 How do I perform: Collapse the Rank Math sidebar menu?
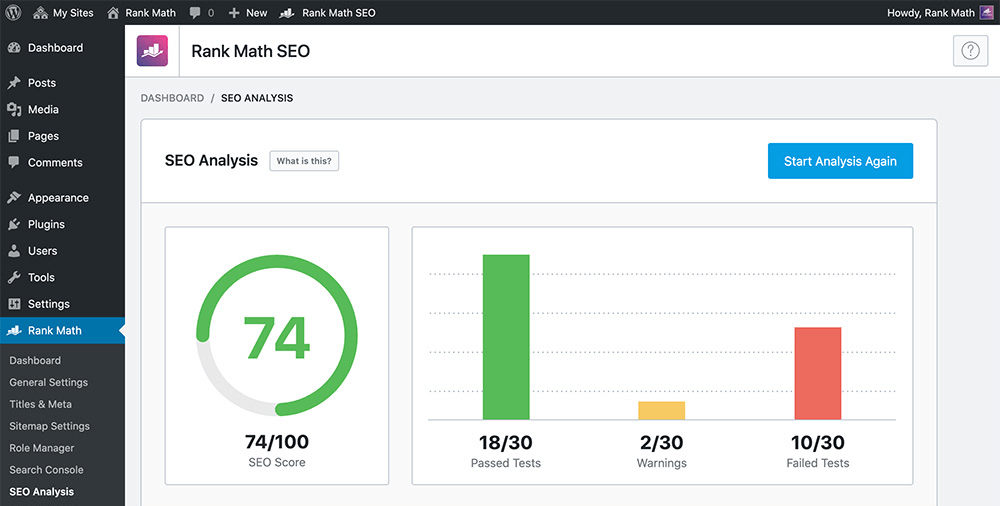(55, 331)
